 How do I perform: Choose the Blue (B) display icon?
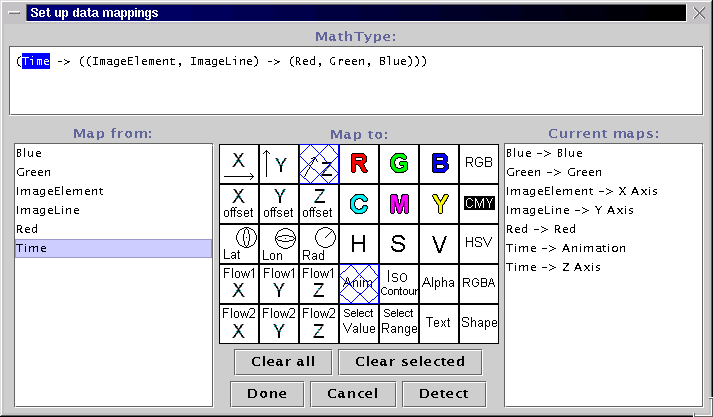(439, 164)
